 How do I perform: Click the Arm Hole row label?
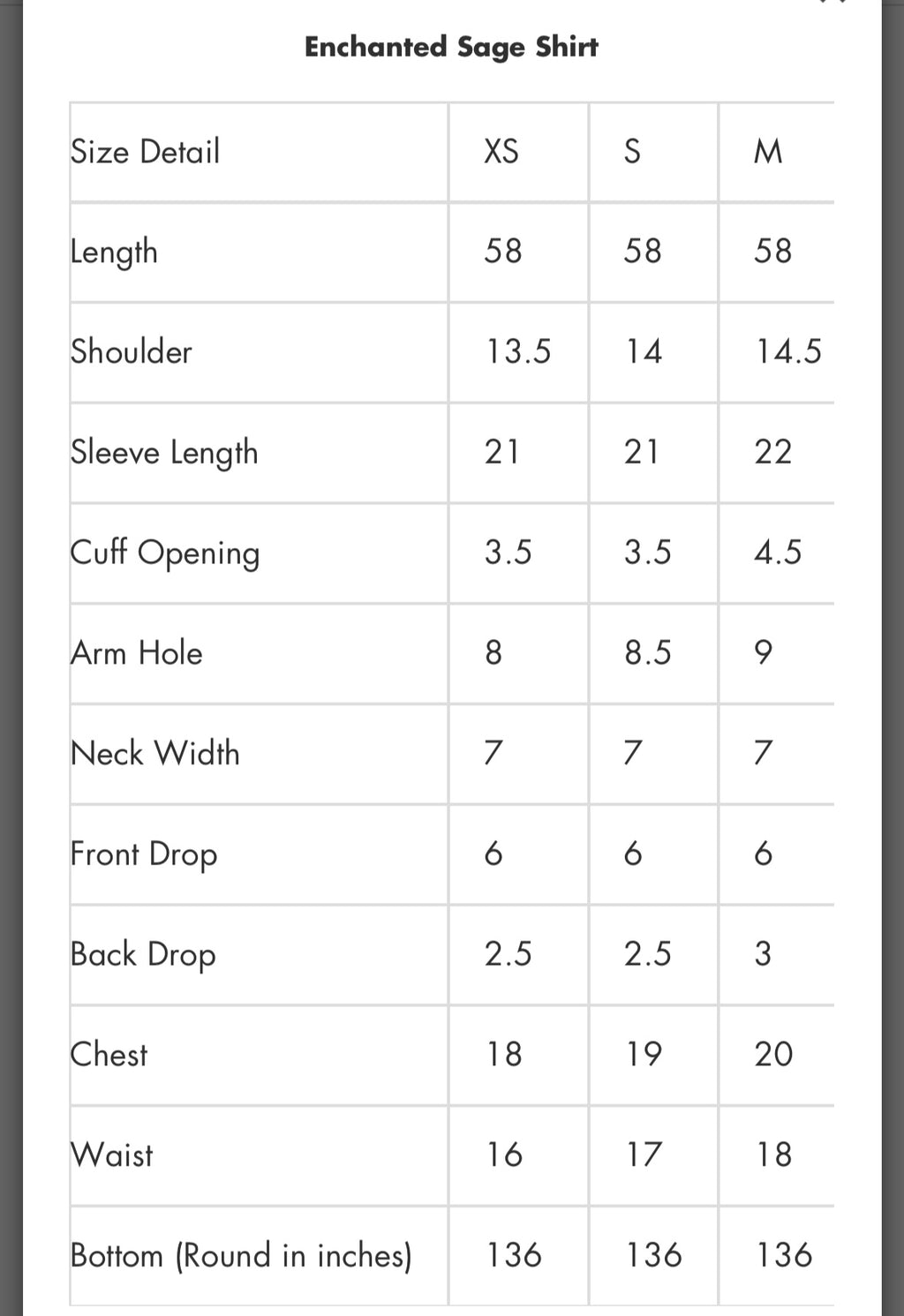137,653
